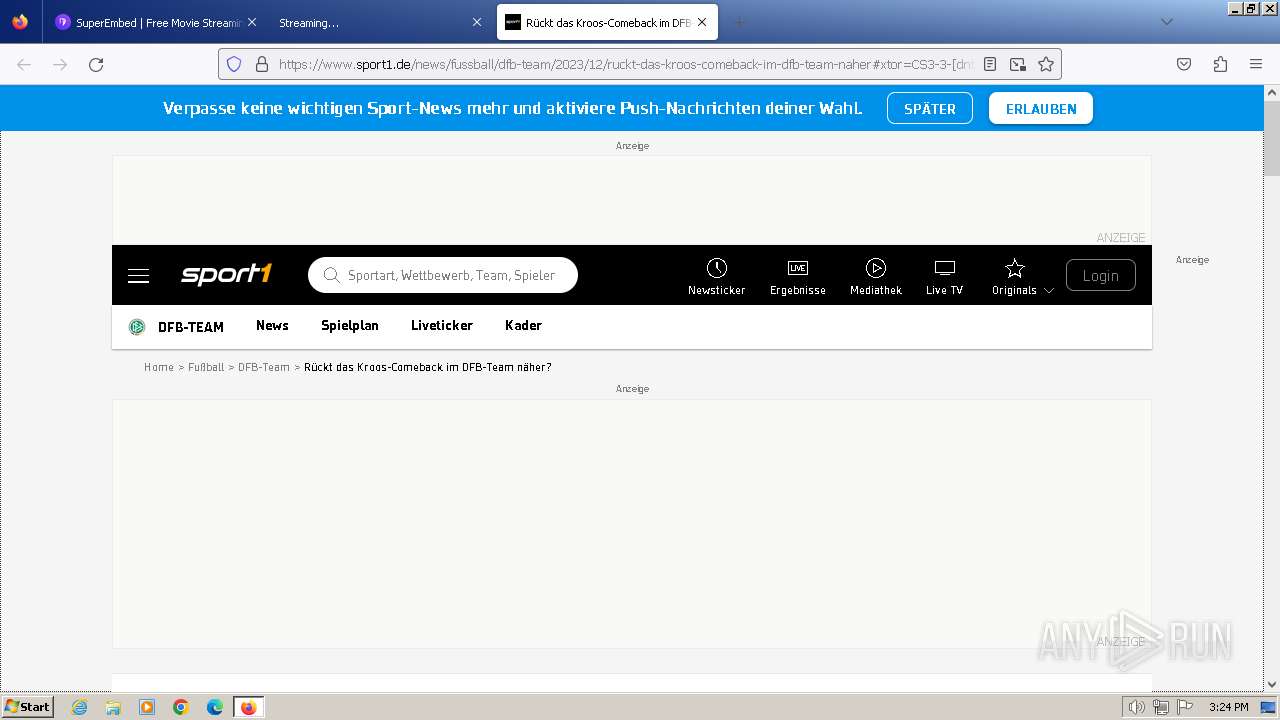Image resolution: width=1280 pixels, height=720 pixels.
Task: Click the scrollbar down arrow
Action: [x=1272, y=685]
